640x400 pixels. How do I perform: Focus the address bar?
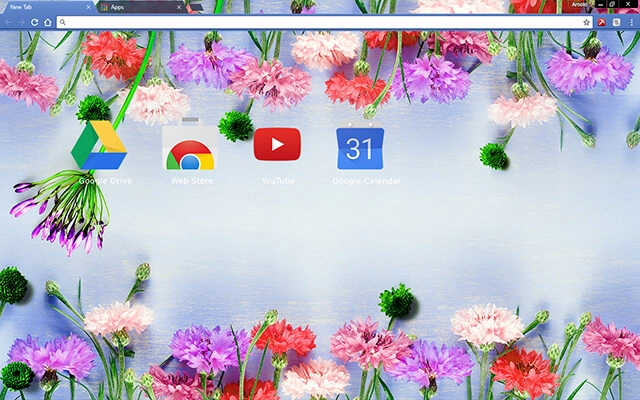324,22
